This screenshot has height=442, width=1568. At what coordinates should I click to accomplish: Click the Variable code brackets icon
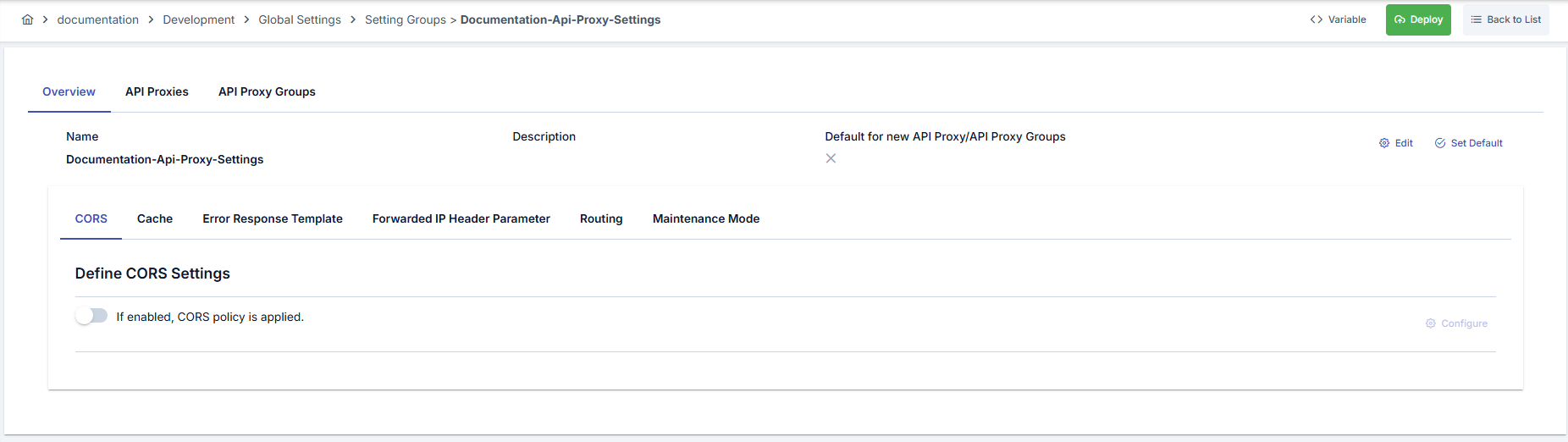click(1316, 19)
